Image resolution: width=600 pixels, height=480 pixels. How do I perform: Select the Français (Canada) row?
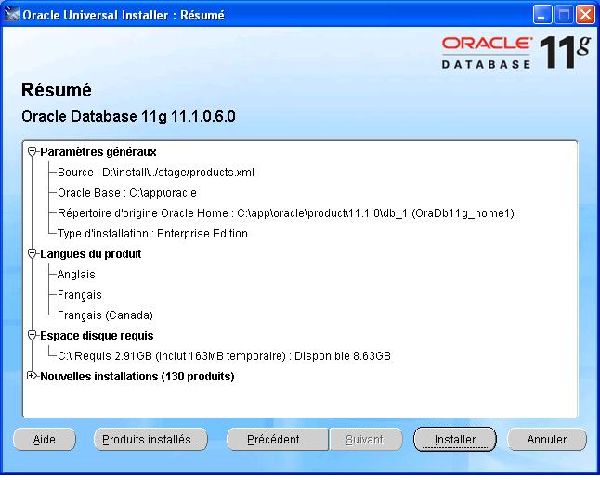(105, 315)
